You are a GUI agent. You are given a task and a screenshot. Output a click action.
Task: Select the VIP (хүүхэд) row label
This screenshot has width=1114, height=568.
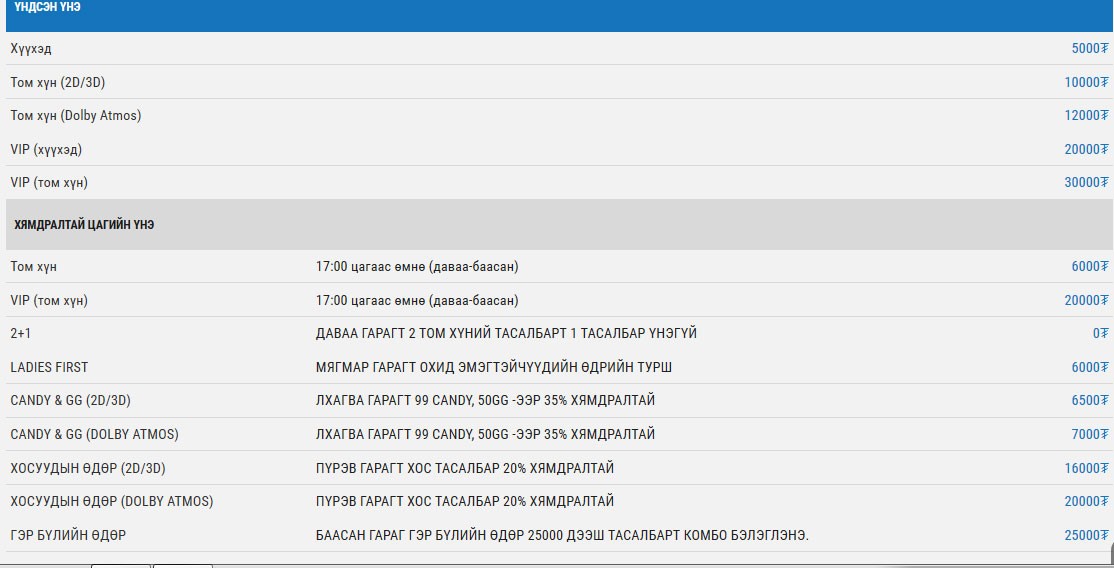tap(46, 150)
